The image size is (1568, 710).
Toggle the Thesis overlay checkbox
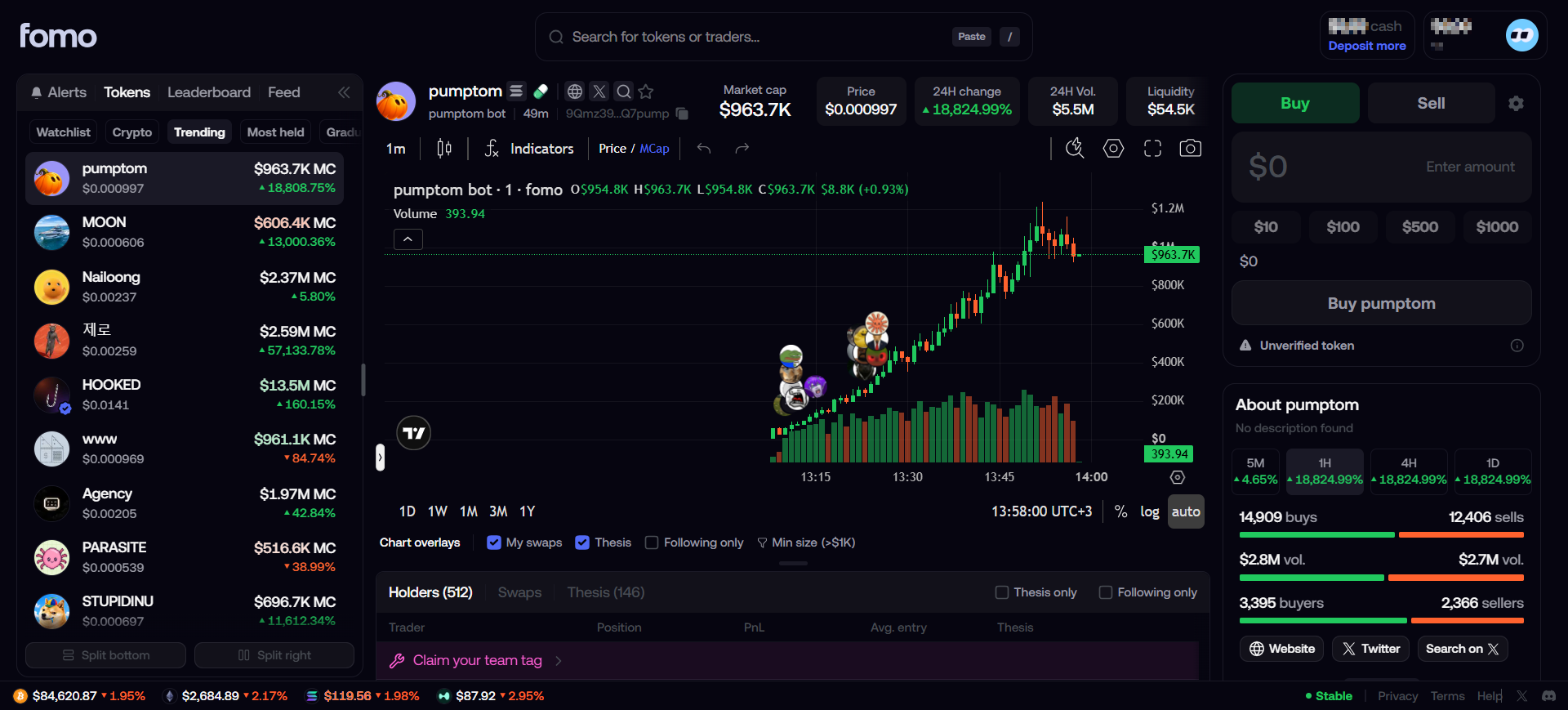point(582,543)
